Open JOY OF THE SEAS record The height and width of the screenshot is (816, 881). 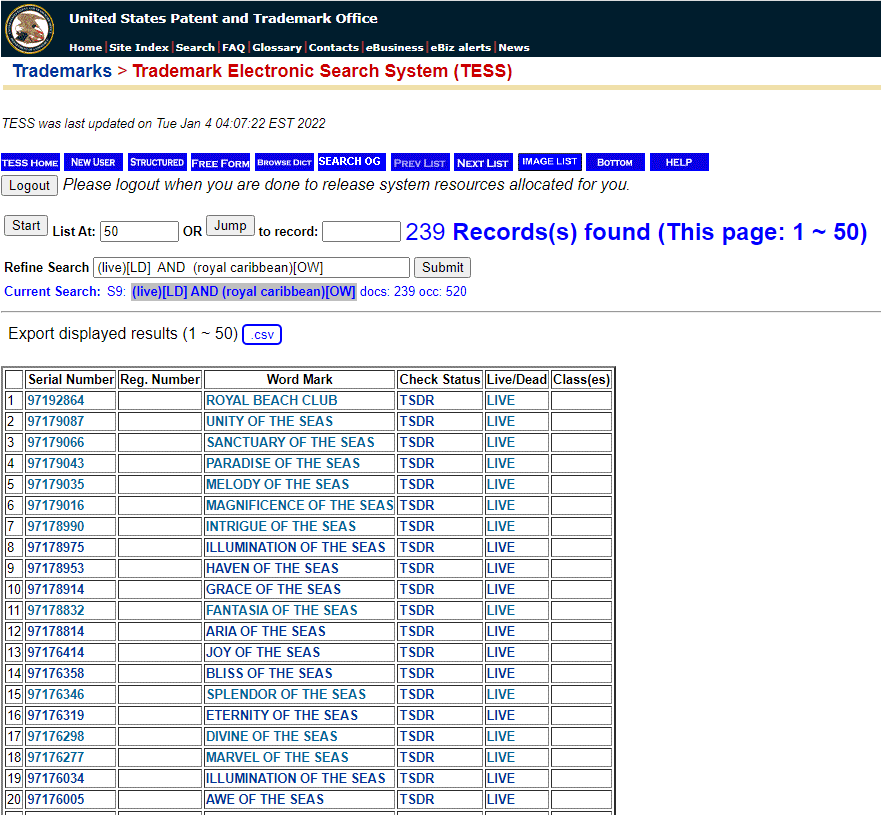pyautogui.click(x=263, y=652)
